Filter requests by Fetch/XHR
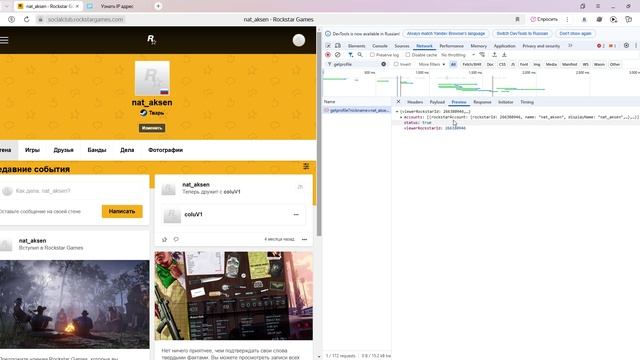 (x=472, y=64)
